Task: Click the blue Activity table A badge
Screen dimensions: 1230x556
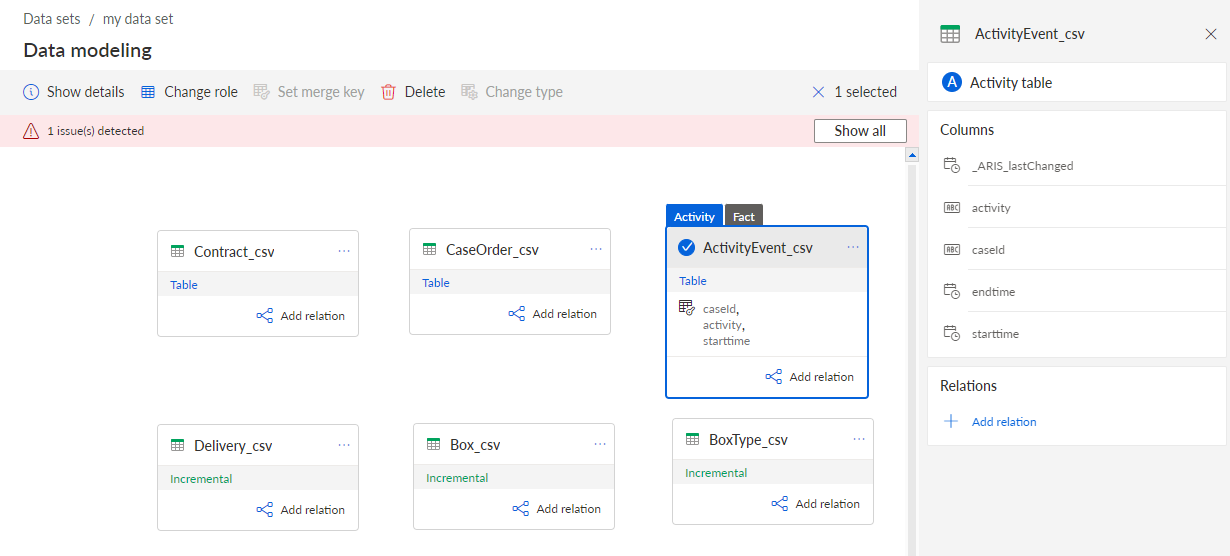Action: 953,83
